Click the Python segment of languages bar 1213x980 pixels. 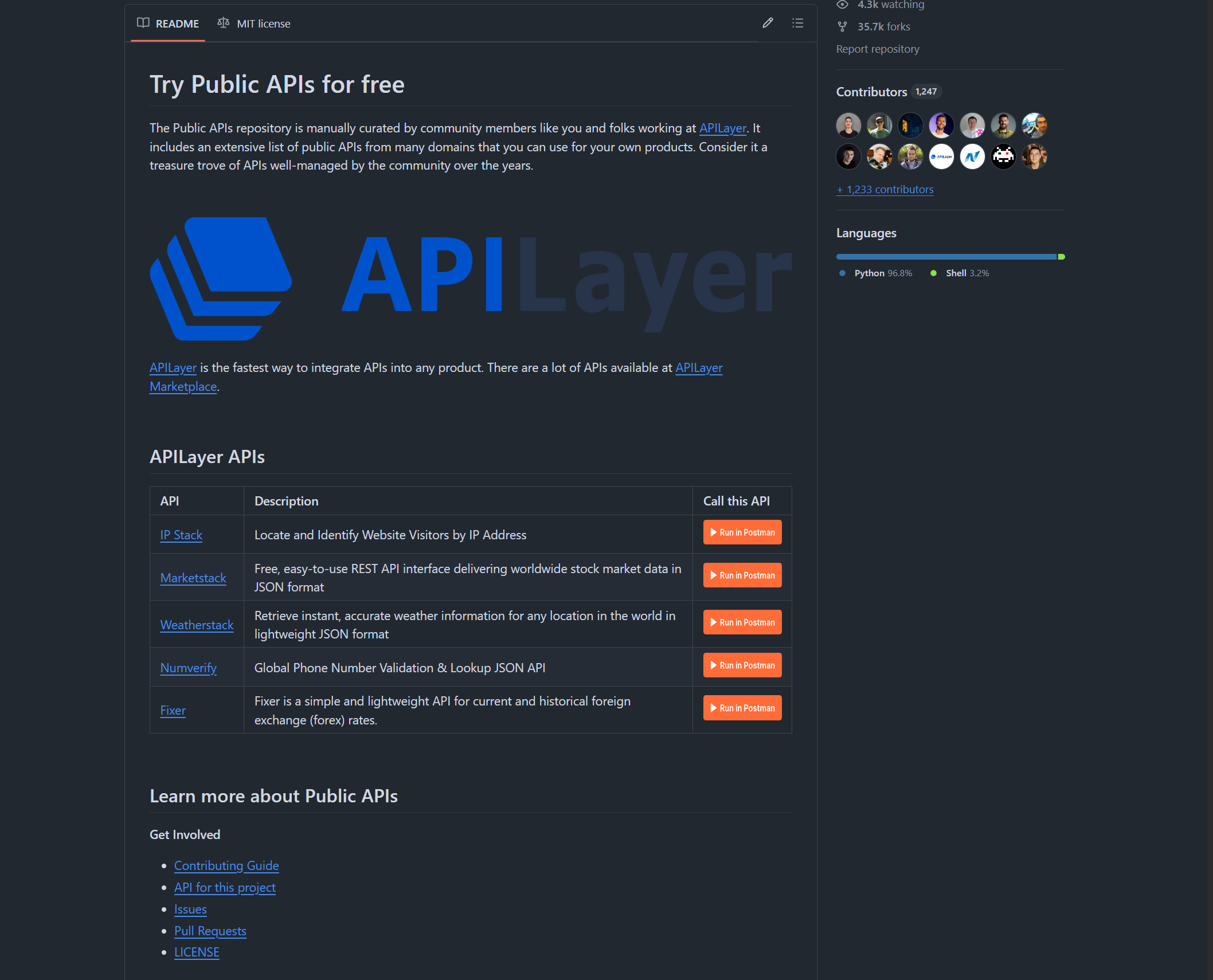[946, 257]
